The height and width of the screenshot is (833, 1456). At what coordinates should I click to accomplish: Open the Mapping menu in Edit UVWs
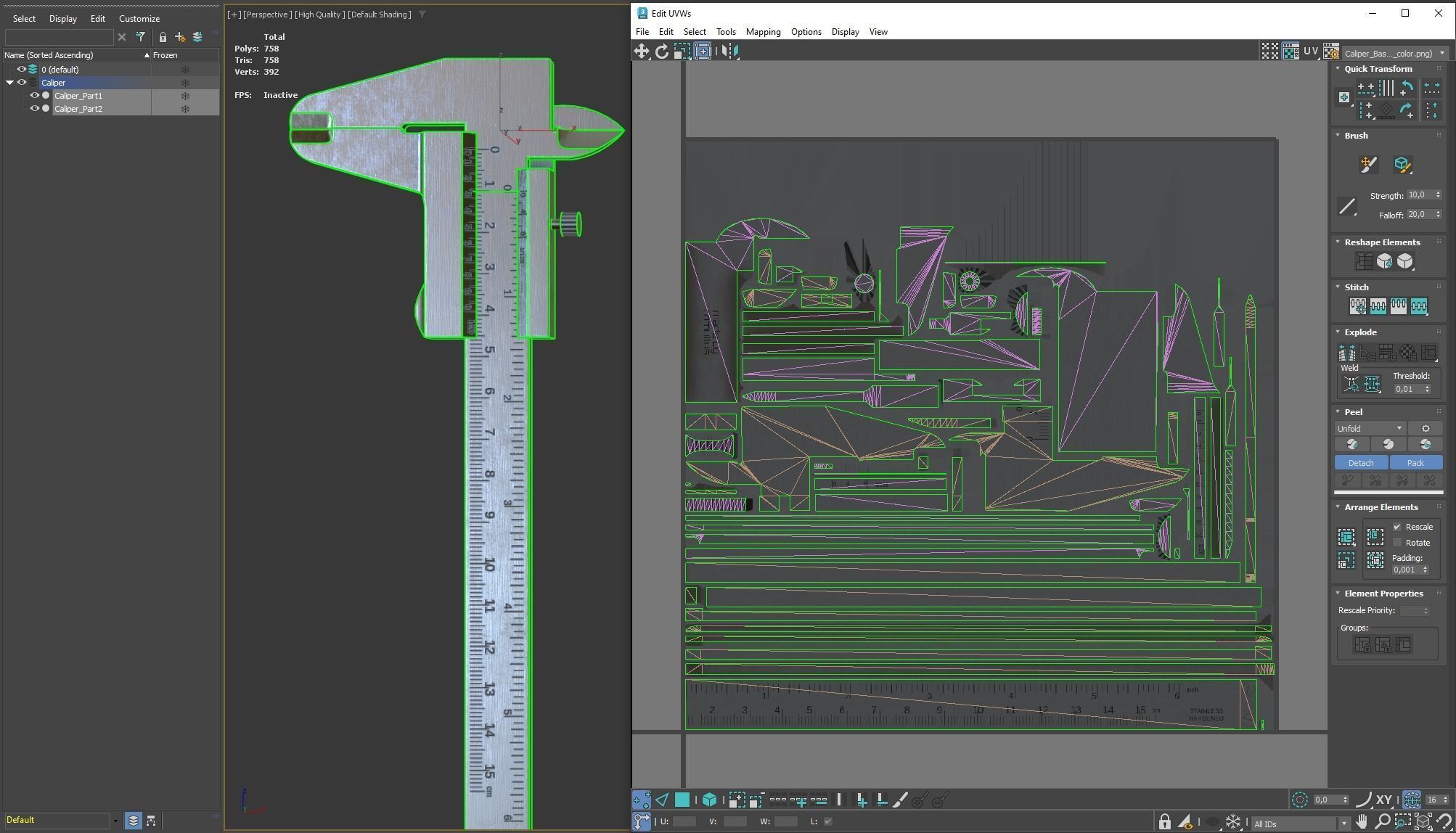pos(763,32)
